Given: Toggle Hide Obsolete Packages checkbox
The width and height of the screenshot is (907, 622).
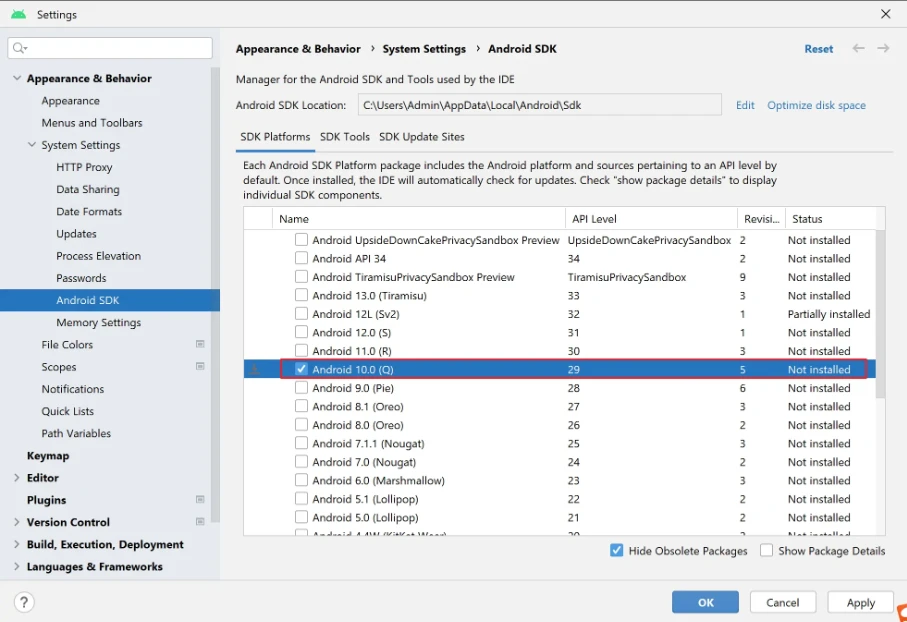Looking at the screenshot, I should [x=617, y=550].
